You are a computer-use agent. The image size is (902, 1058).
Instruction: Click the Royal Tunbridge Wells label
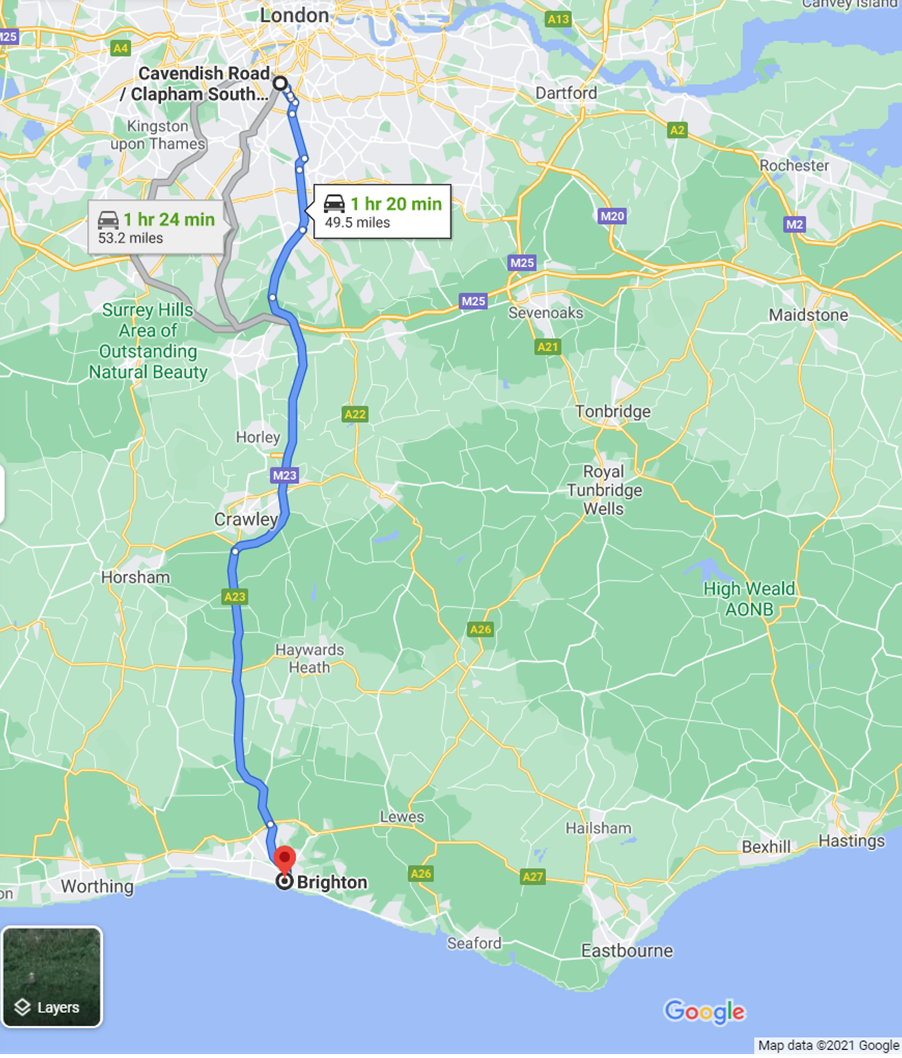pos(604,490)
